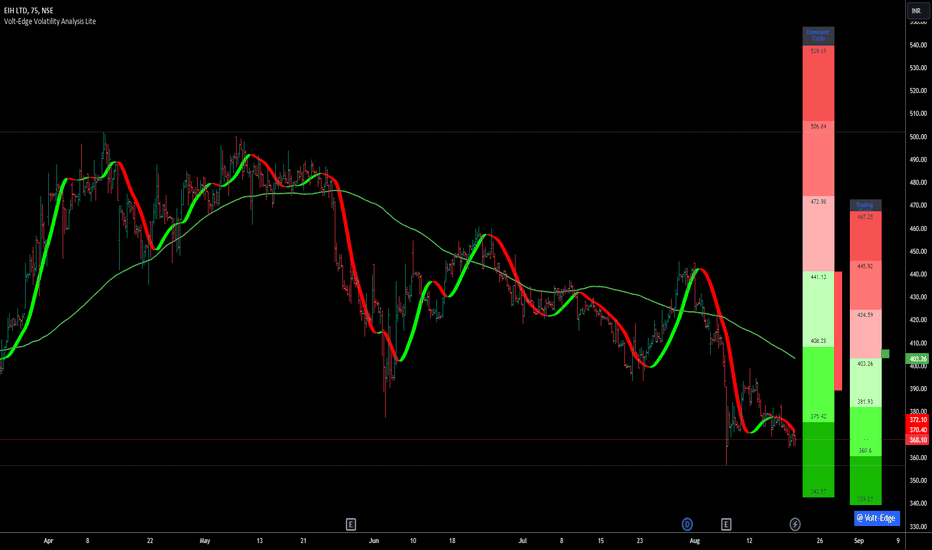Select the 342.57 level in Dominant Cycle
The width and height of the screenshot is (932, 550).
pyautogui.click(x=818, y=492)
